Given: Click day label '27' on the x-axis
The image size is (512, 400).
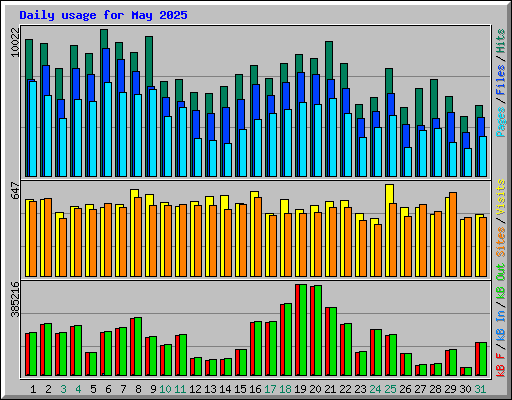Looking at the screenshot, I should pos(420,389).
